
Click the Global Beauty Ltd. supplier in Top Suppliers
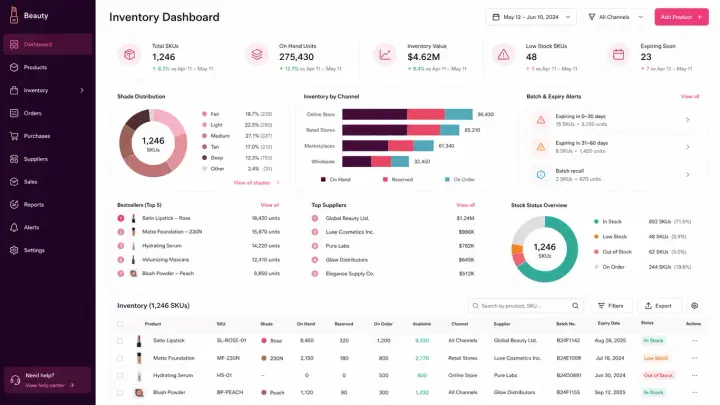(347, 219)
